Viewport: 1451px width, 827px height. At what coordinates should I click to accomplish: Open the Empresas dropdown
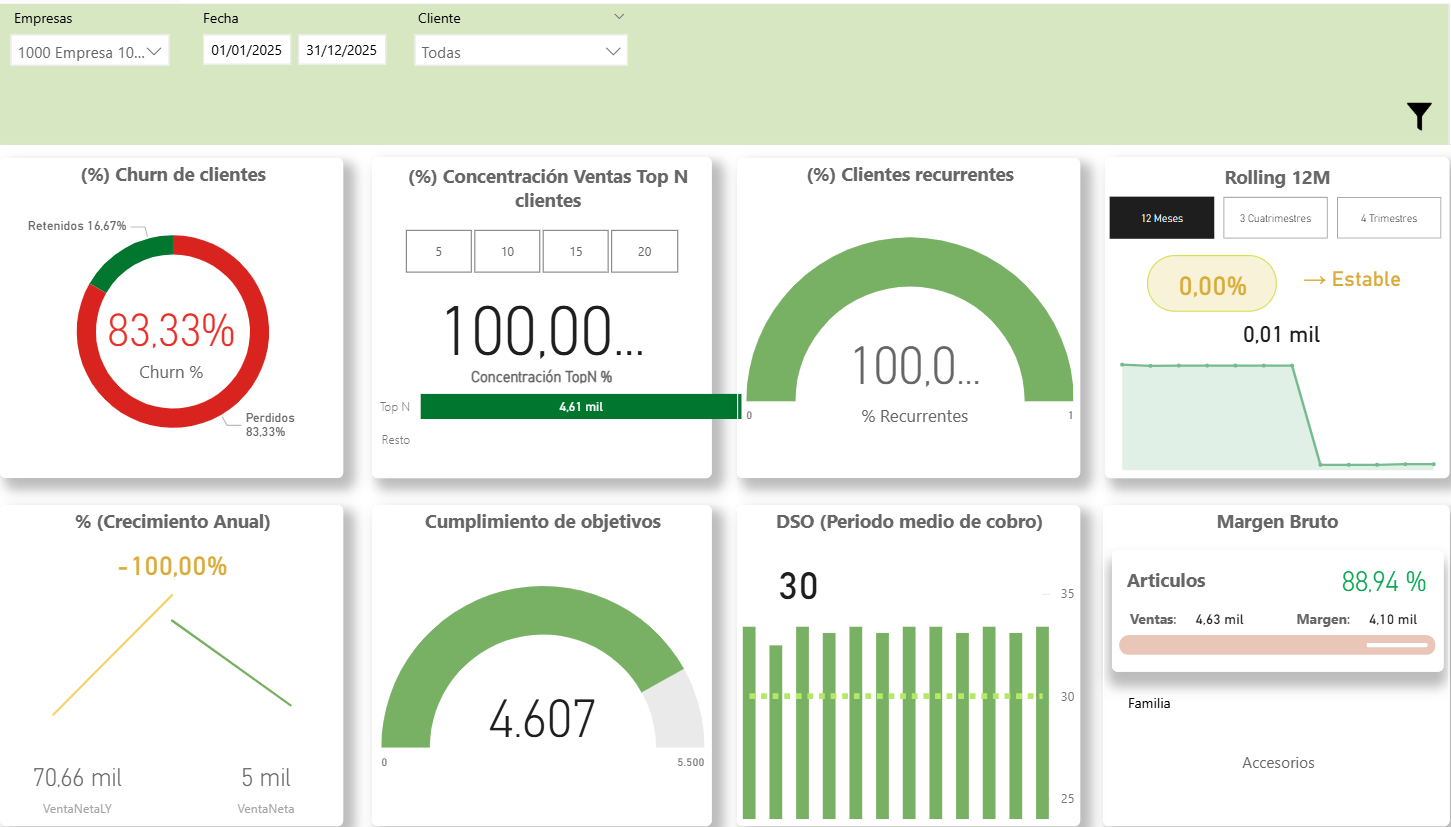90,52
